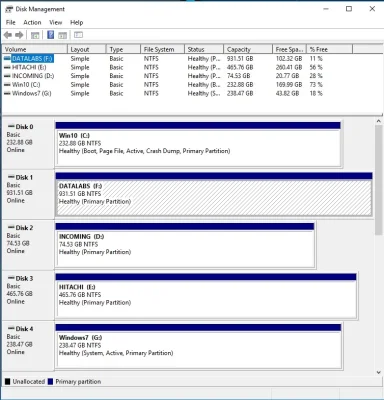Viewport: 384px width, 400px height.
Task: Open the File menu
Action: coord(11,22)
